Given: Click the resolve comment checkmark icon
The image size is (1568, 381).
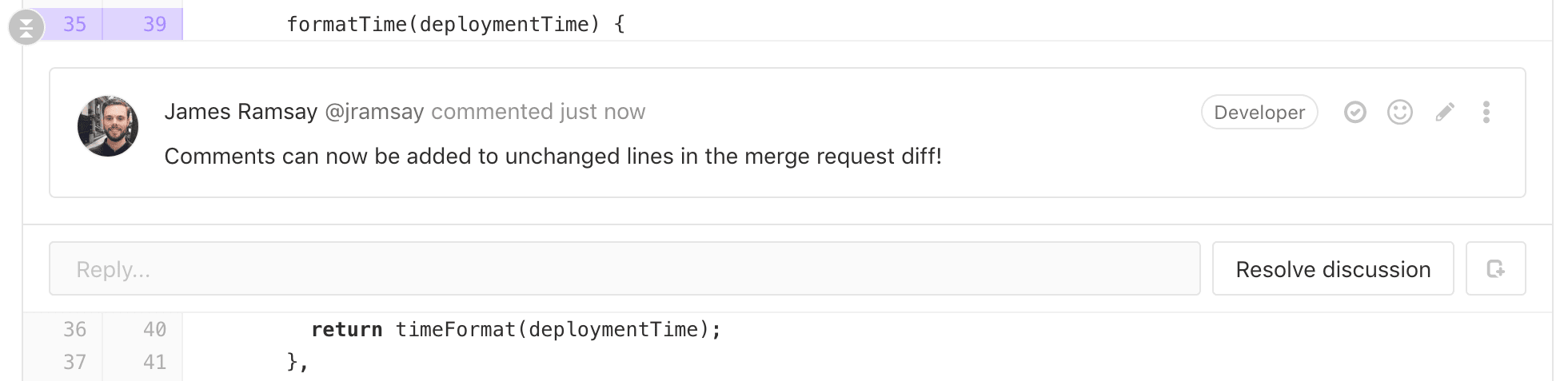Looking at the screenshot, I should coord(1355,112).
